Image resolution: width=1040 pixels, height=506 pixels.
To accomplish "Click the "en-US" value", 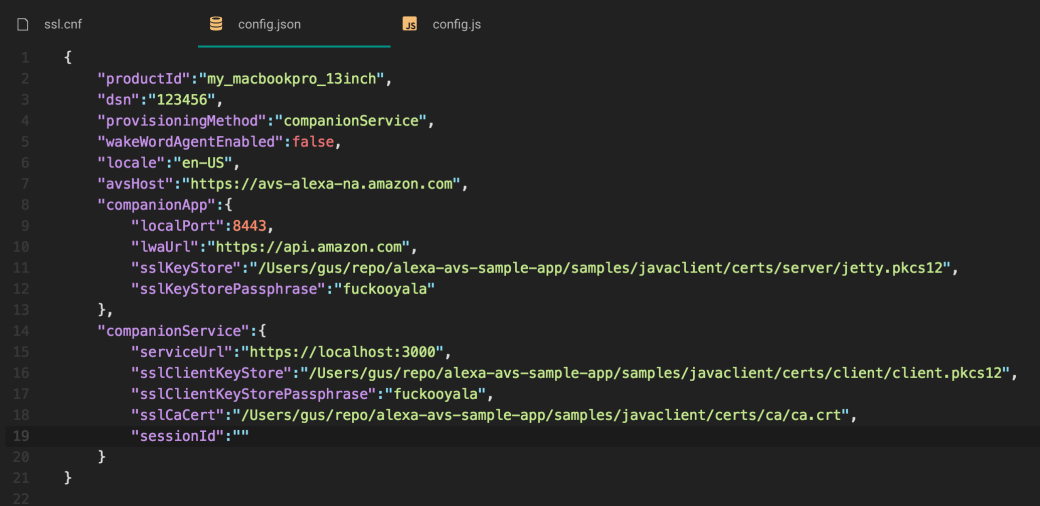I will (x=203, y=163).
